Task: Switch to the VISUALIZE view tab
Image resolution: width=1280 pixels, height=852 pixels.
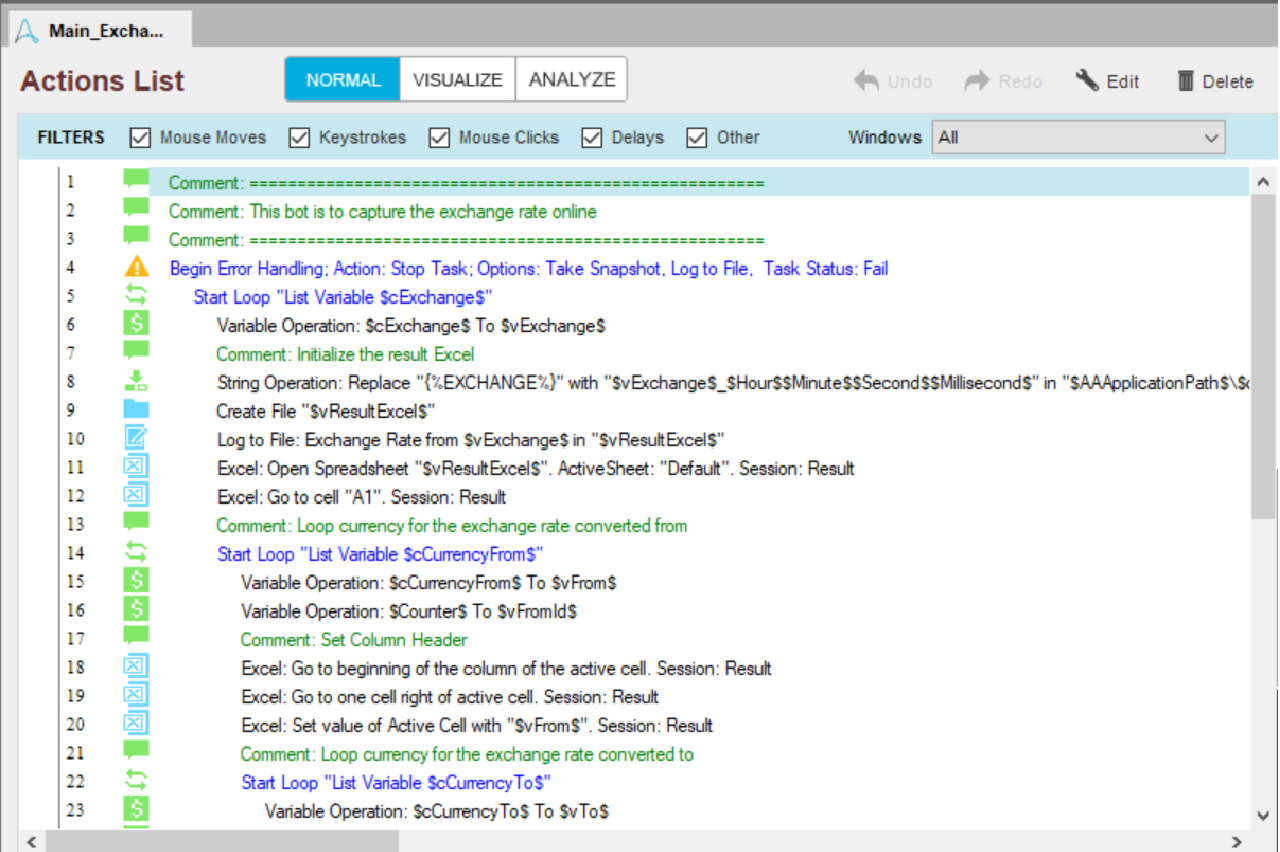Action: click(457, 80)
